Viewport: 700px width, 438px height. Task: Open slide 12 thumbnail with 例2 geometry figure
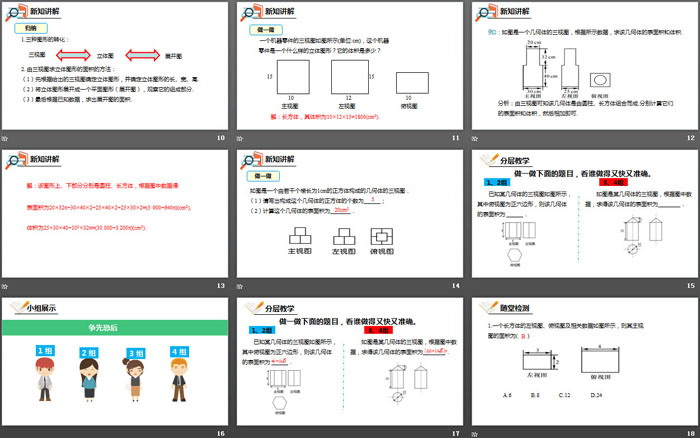[585, 66]
